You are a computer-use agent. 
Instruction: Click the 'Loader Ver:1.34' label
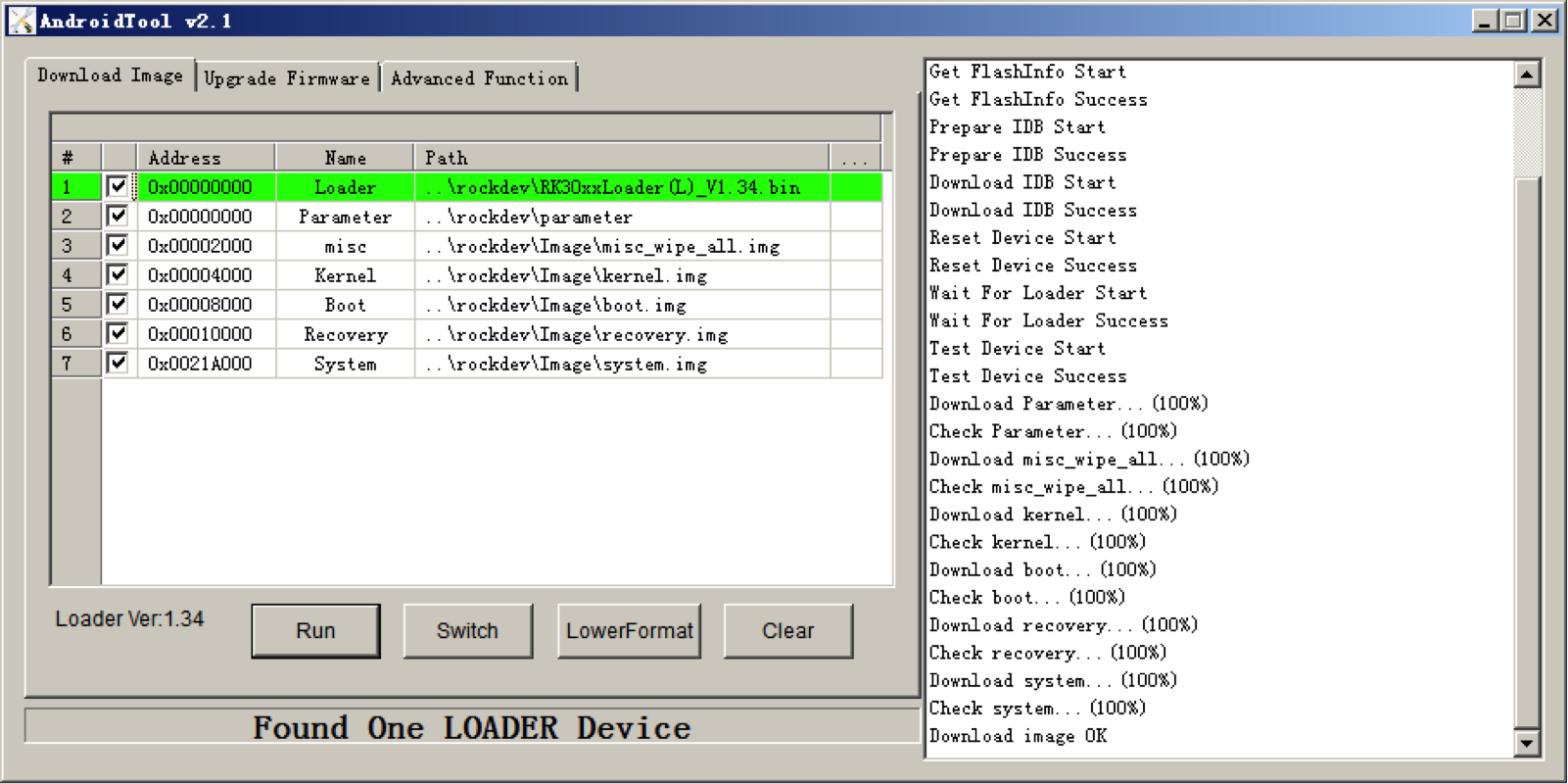click(x=129, y=619)
